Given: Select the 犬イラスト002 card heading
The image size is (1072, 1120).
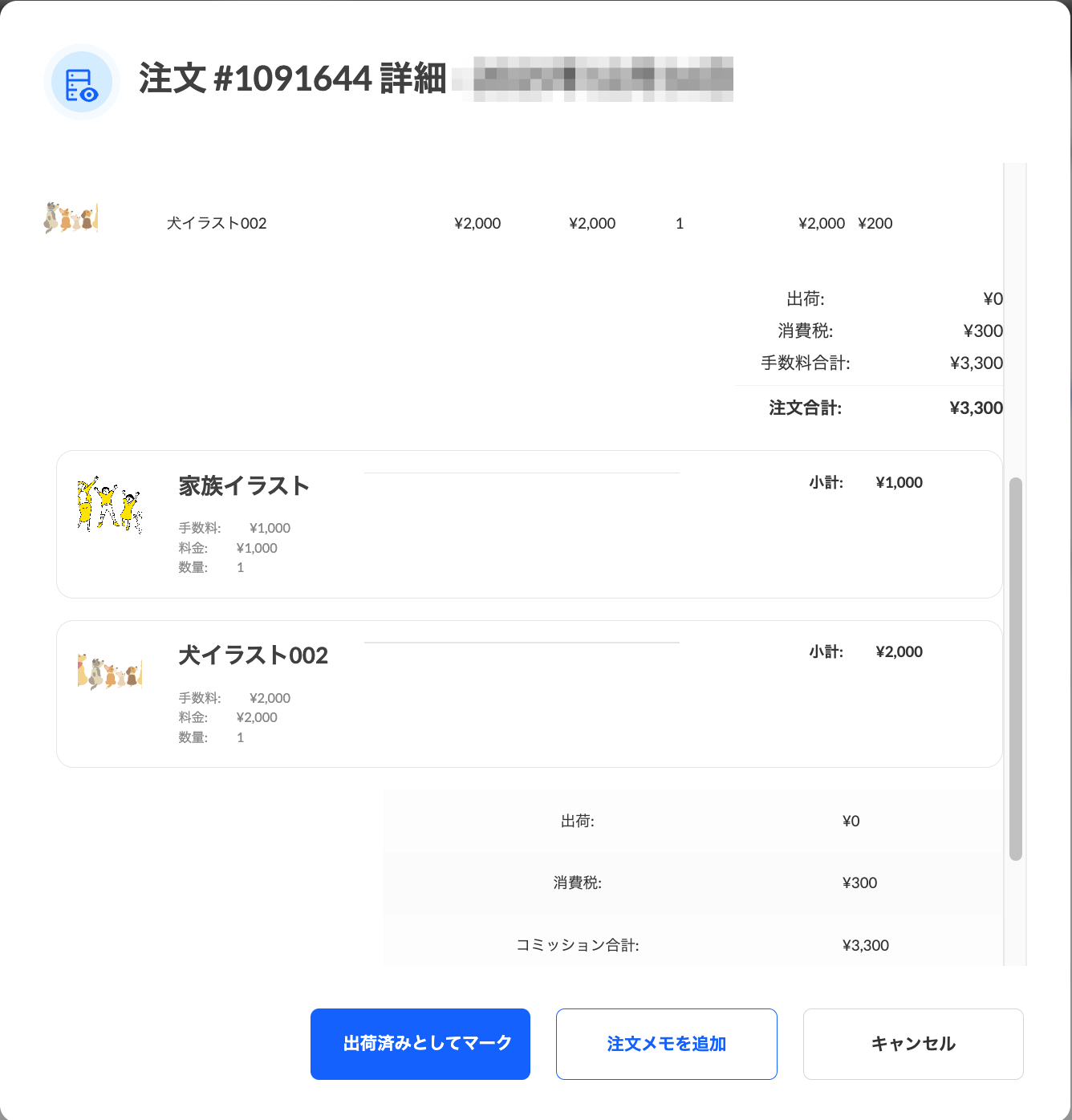Looking at the screenshot, I should [x=253, y=655].
